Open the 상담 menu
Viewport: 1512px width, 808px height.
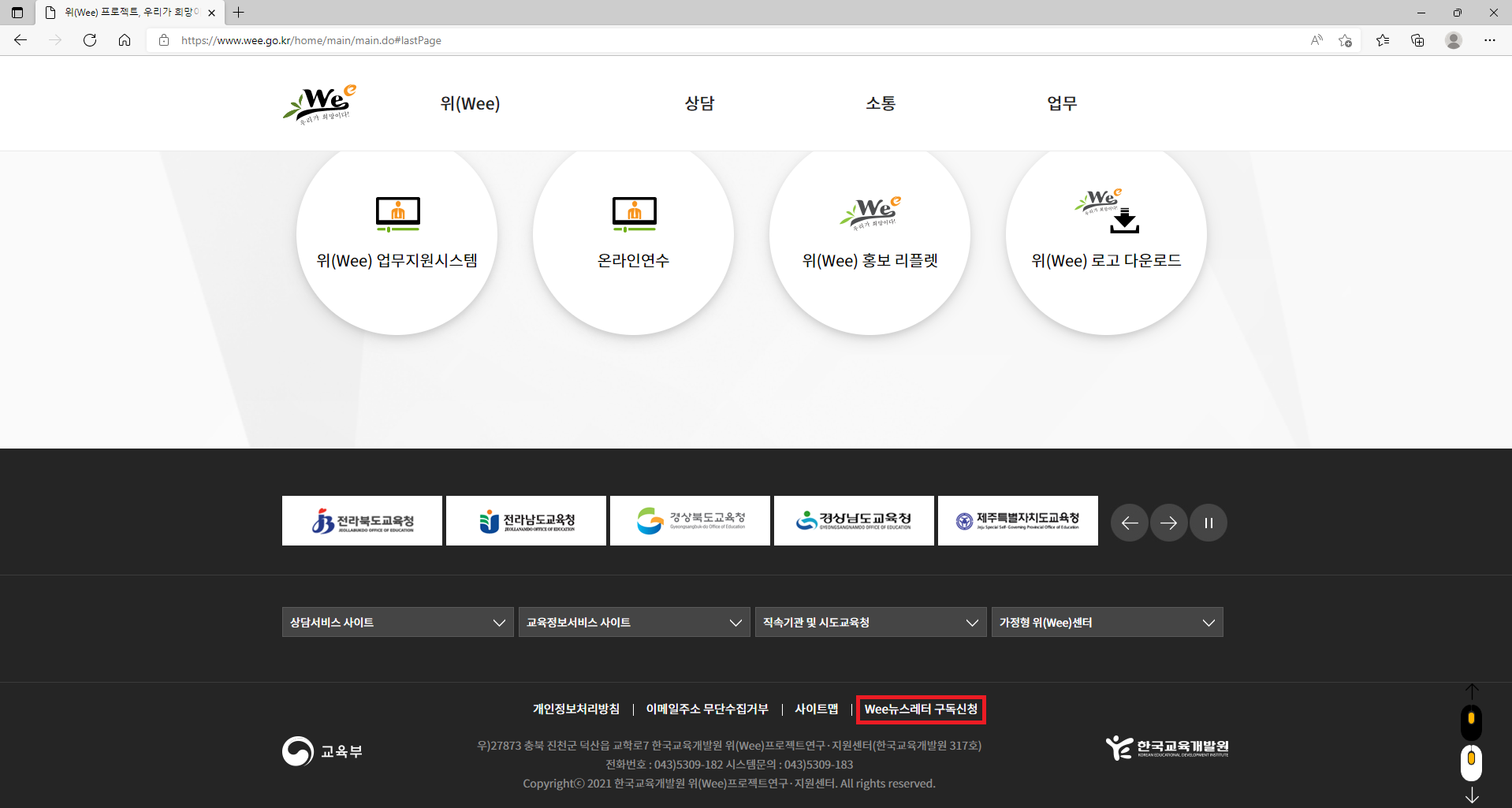[x=699, y=103]
